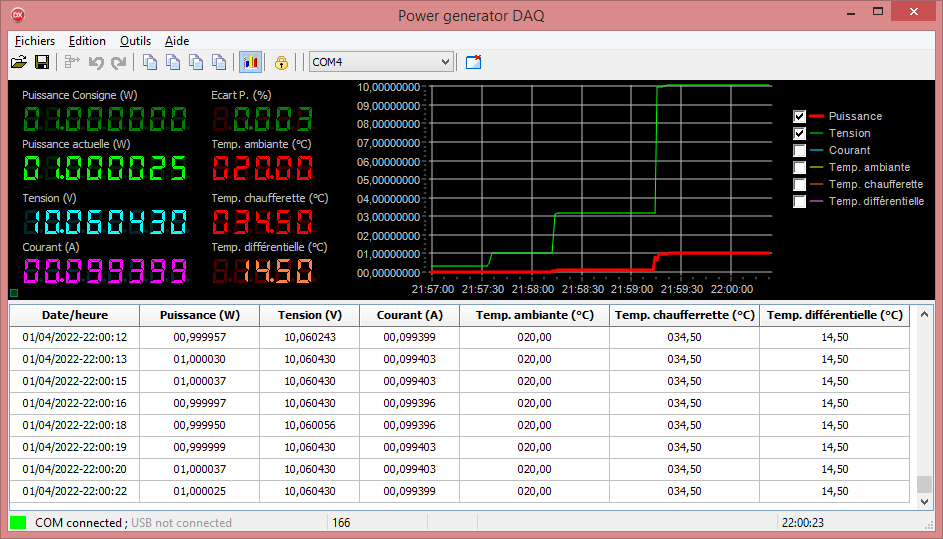Click the copy icon right after redo

coord(150,62)
